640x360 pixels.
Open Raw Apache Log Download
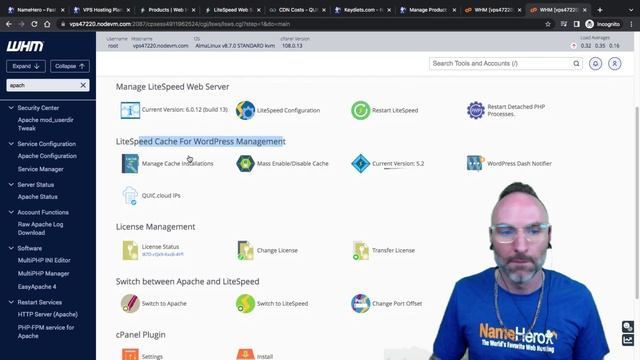[40, 229]
